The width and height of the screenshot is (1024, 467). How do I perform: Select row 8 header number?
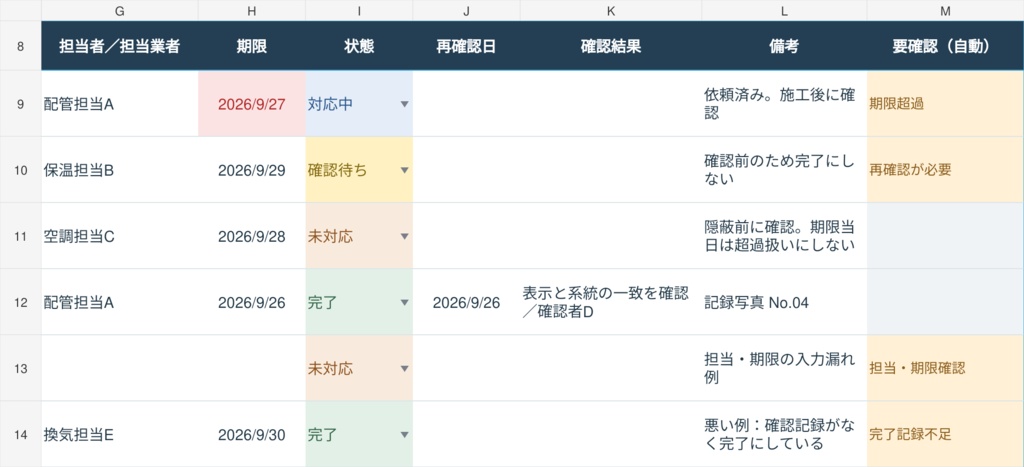20,46
